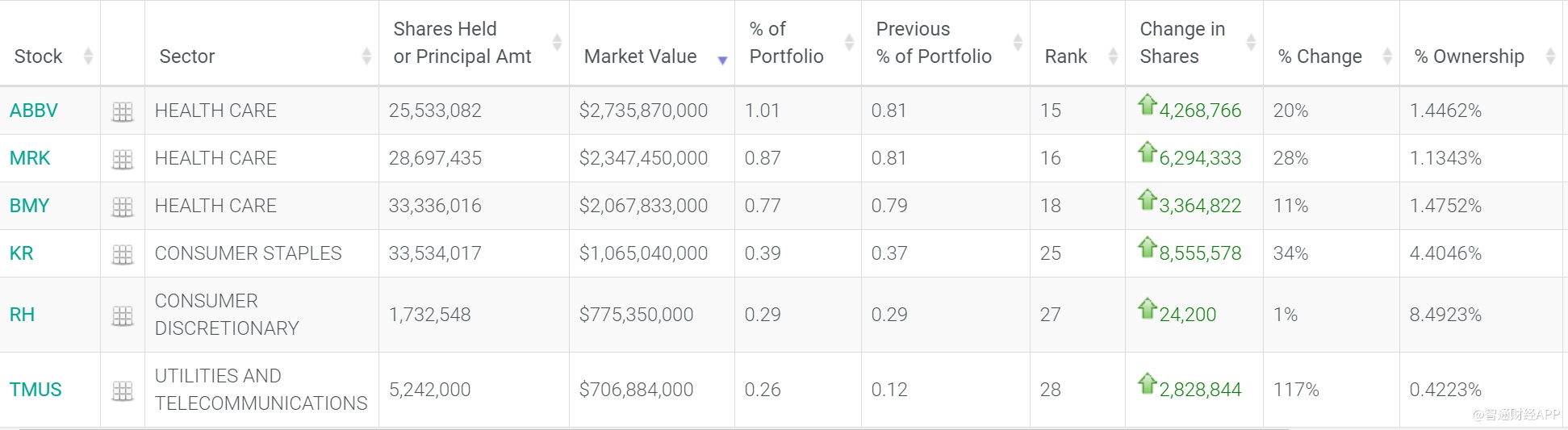
Task: Click the grid icon in the ABBV row
Action: (123, 112)
